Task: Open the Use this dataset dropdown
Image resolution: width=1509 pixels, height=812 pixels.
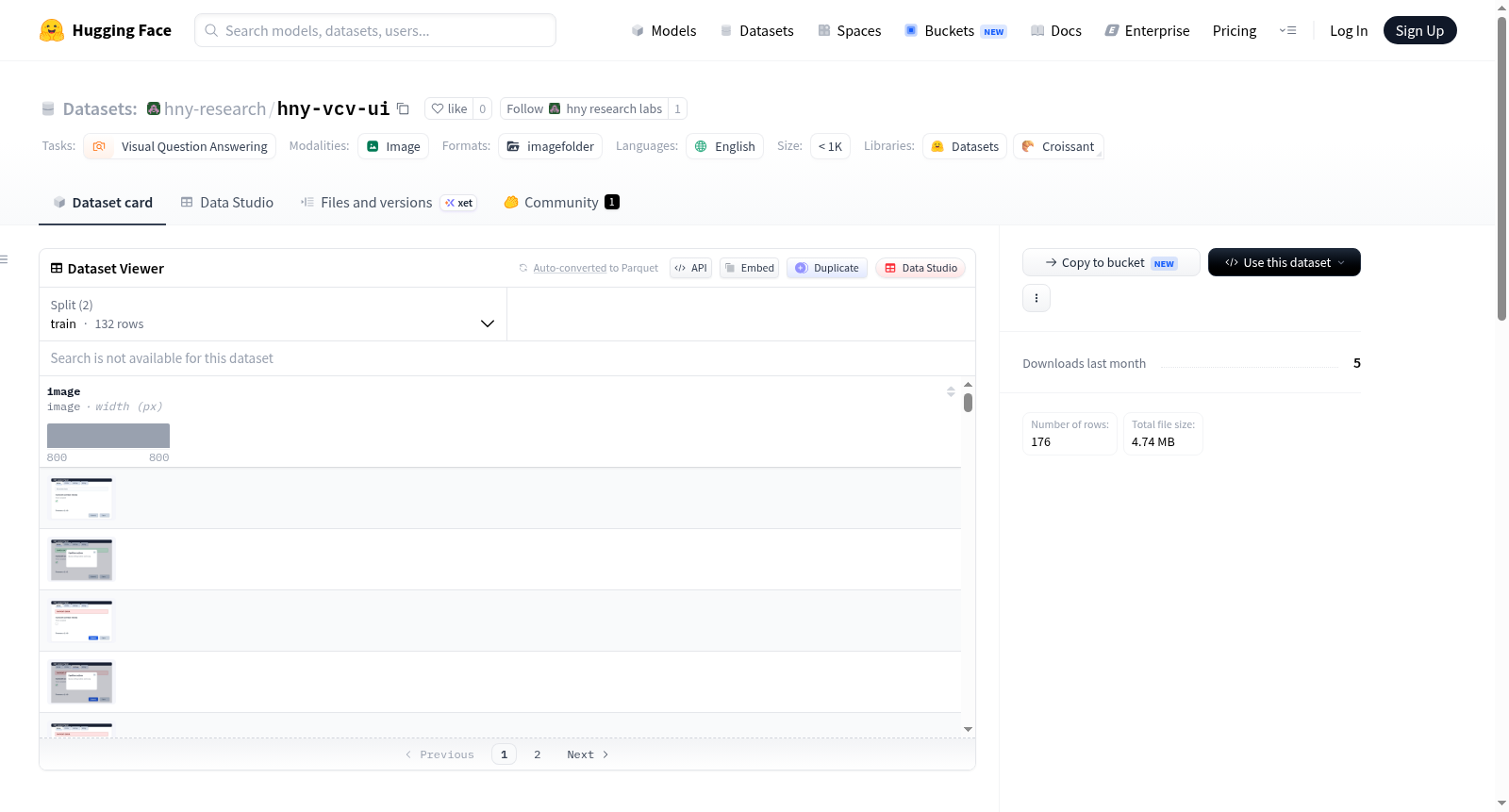Action: (x=1285, y=262)
